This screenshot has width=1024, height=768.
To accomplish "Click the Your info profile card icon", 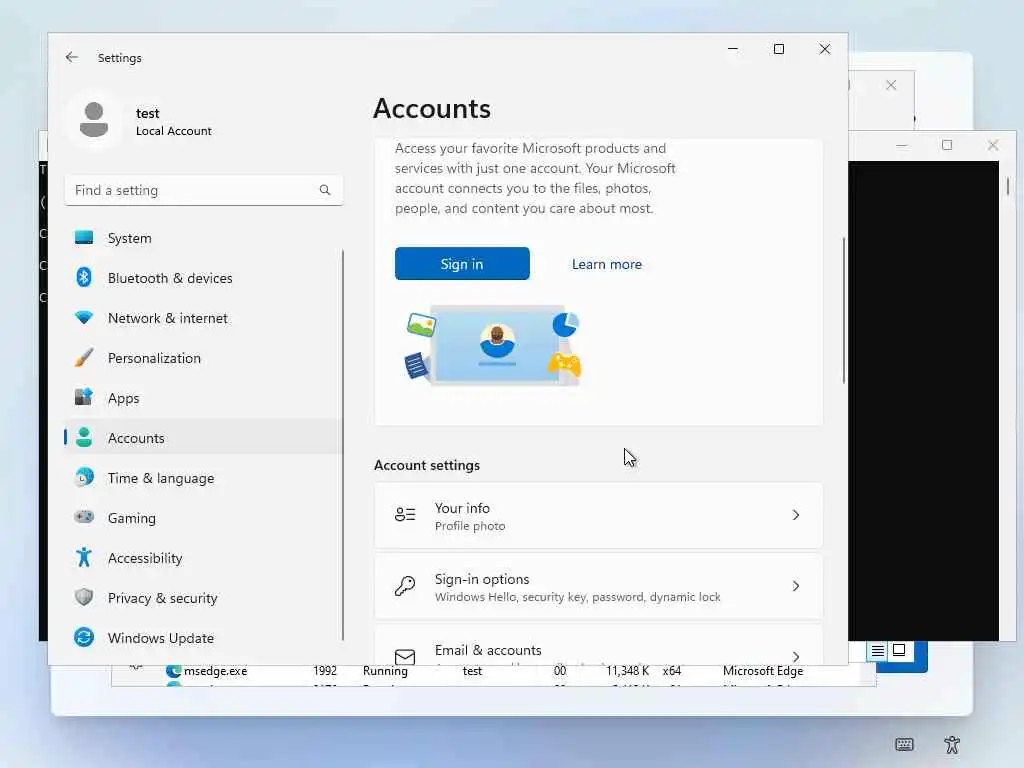I will pos(405,515).
